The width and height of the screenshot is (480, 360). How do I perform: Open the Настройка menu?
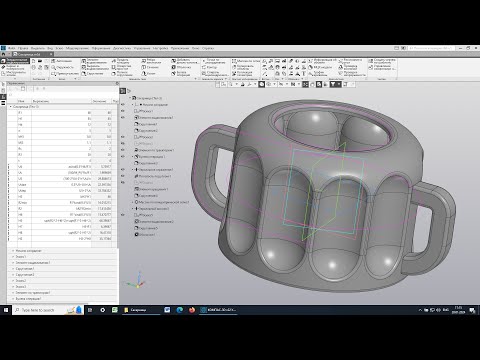tap(161, 48)
